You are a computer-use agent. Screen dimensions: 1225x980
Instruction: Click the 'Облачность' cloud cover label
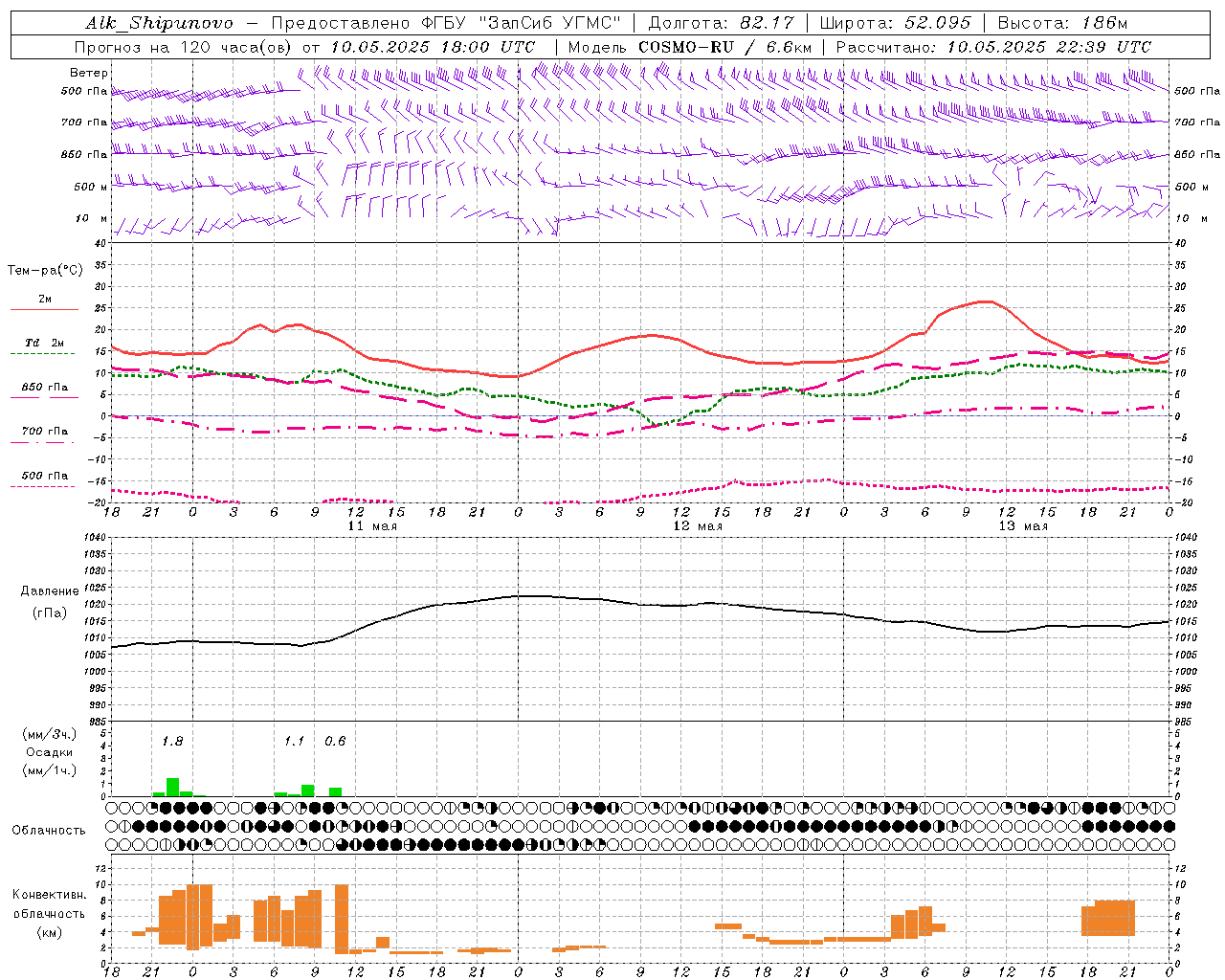(x=49, y=831)
